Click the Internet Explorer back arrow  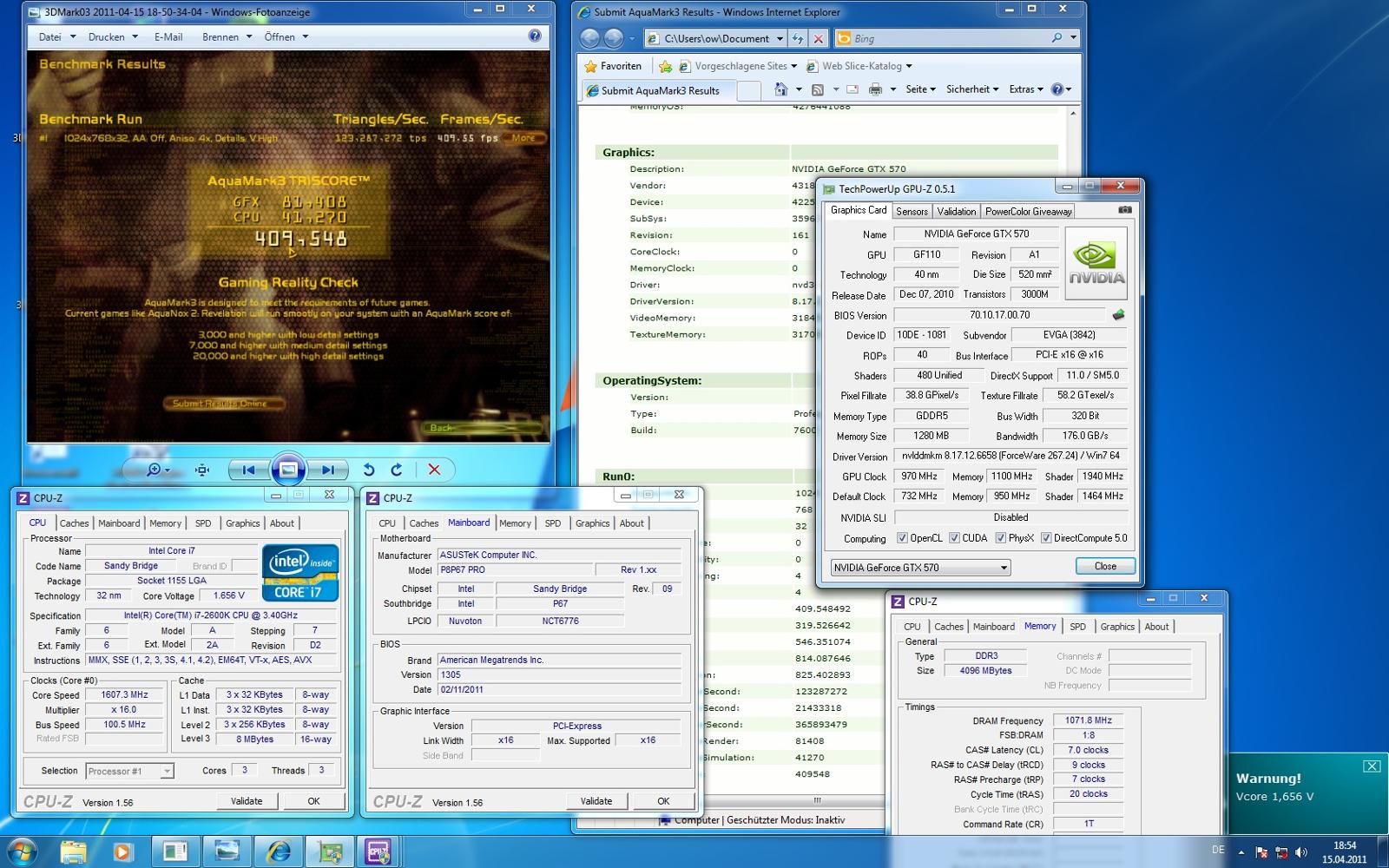pyautogui.click(x=589, y=38)
